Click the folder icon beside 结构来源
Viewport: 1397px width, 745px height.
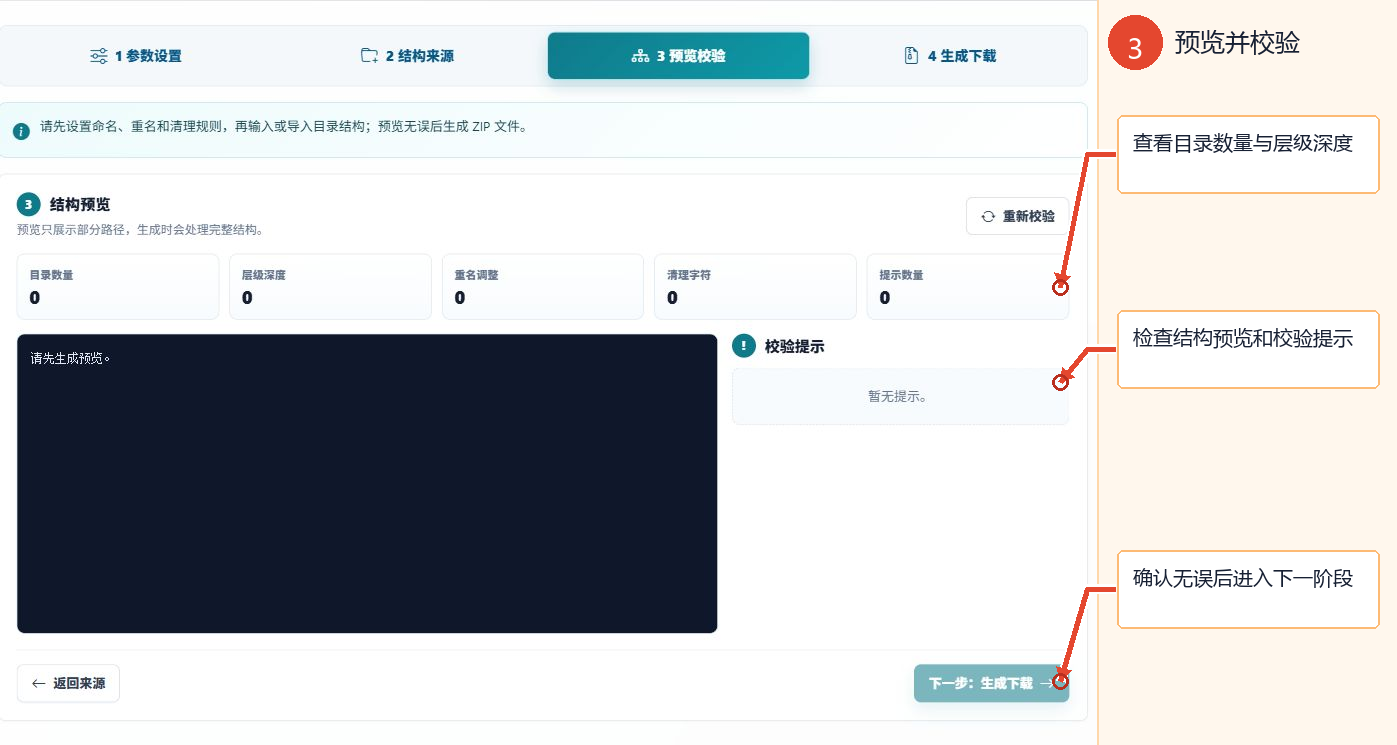click(369, 56)
